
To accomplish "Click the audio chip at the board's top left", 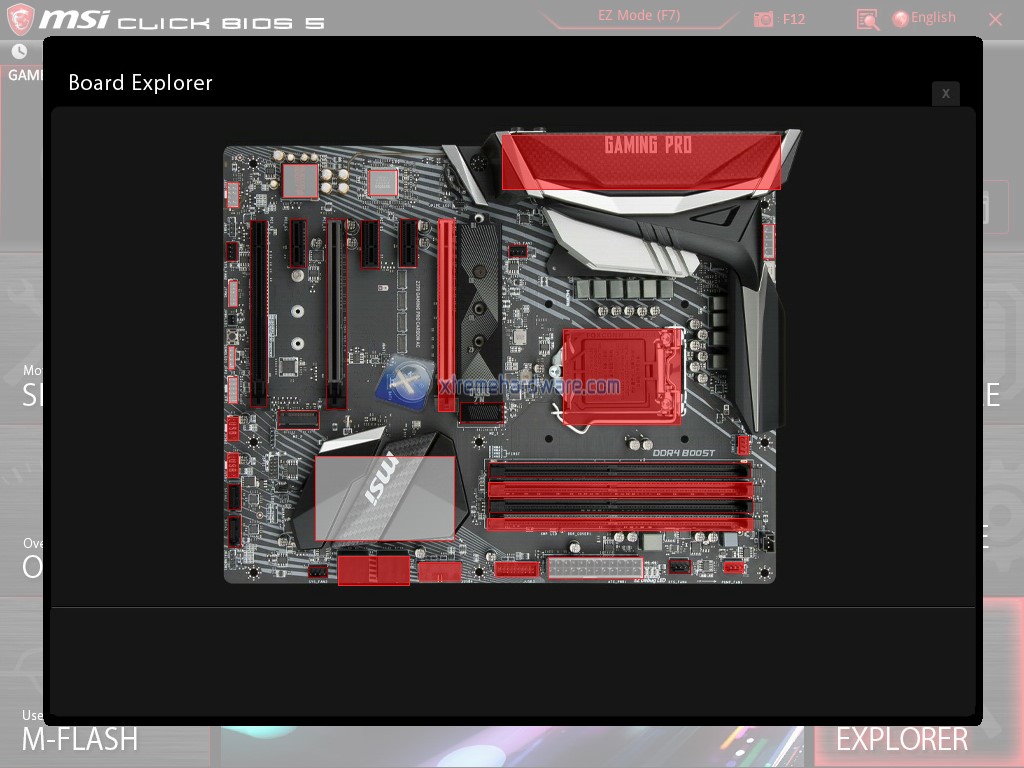I will [300, 181].
